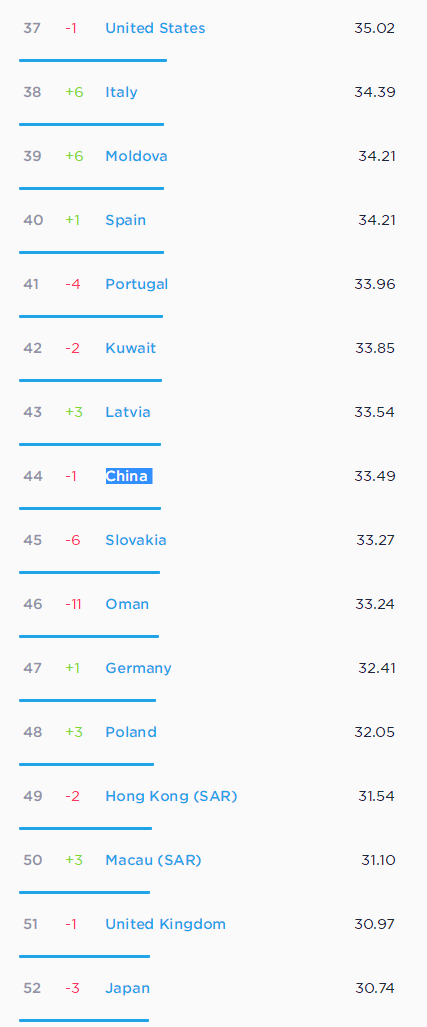Select Oman from the list

click(127, 604)
